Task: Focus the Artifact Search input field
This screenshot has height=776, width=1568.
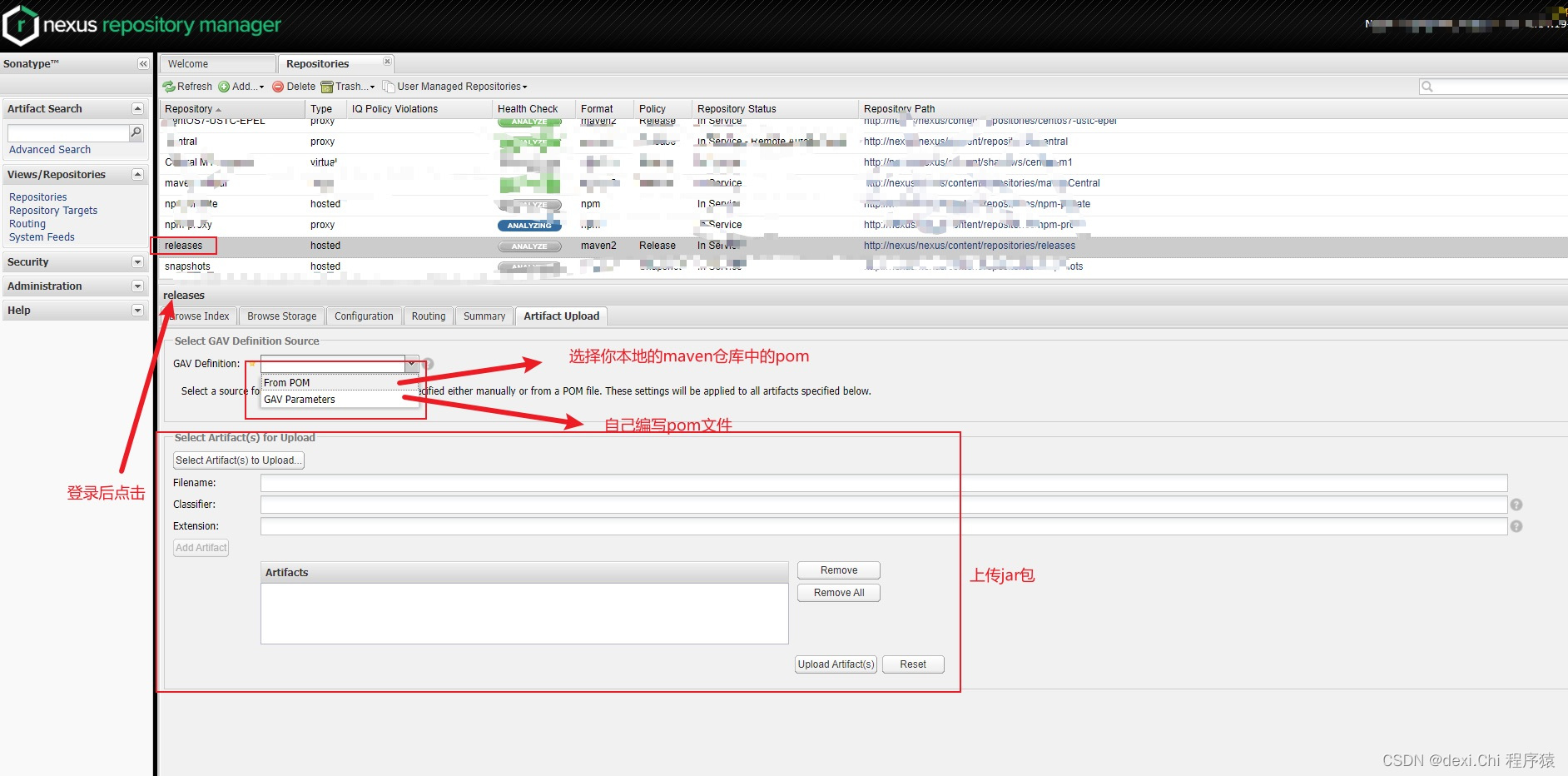Action: click(x=68, y=133)
